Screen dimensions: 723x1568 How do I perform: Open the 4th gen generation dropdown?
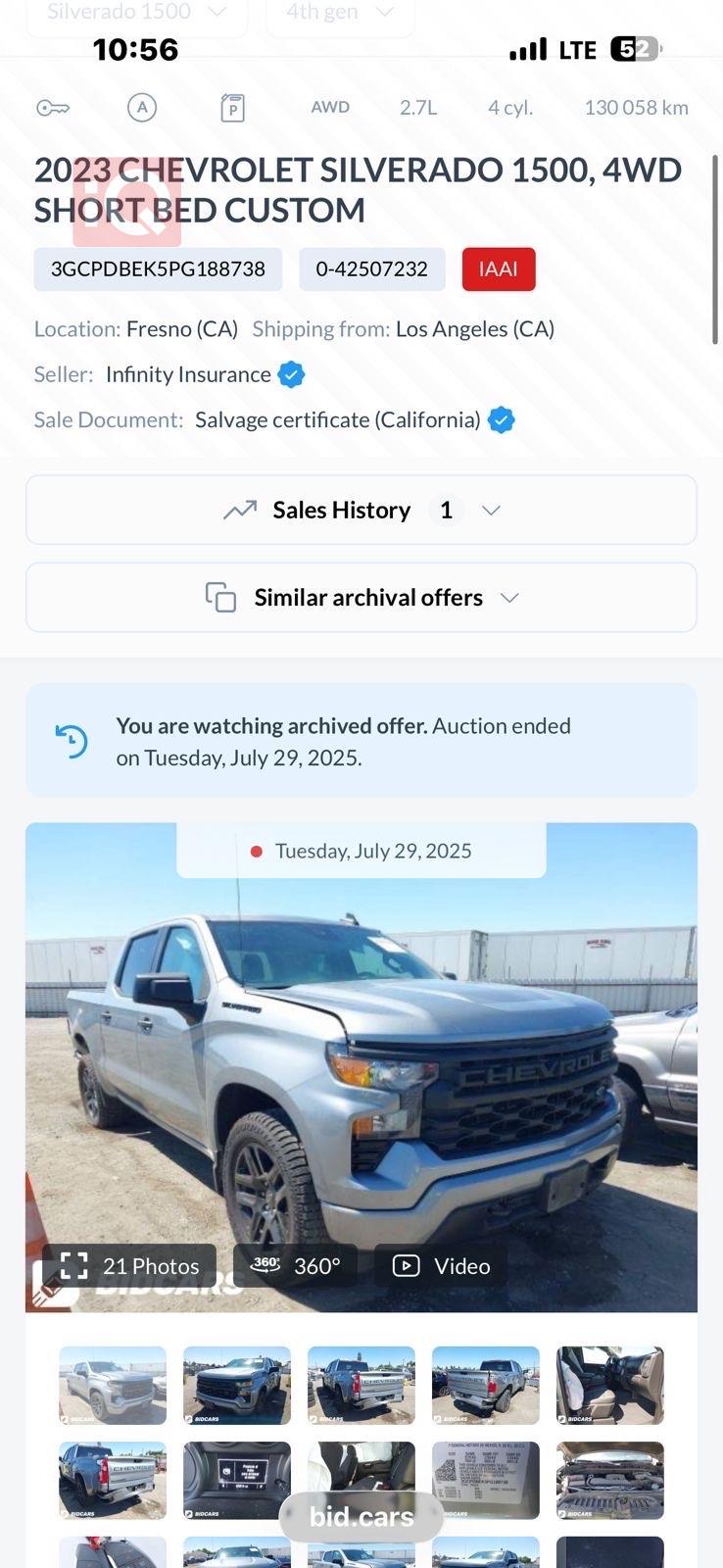click(x=340, y=14)
